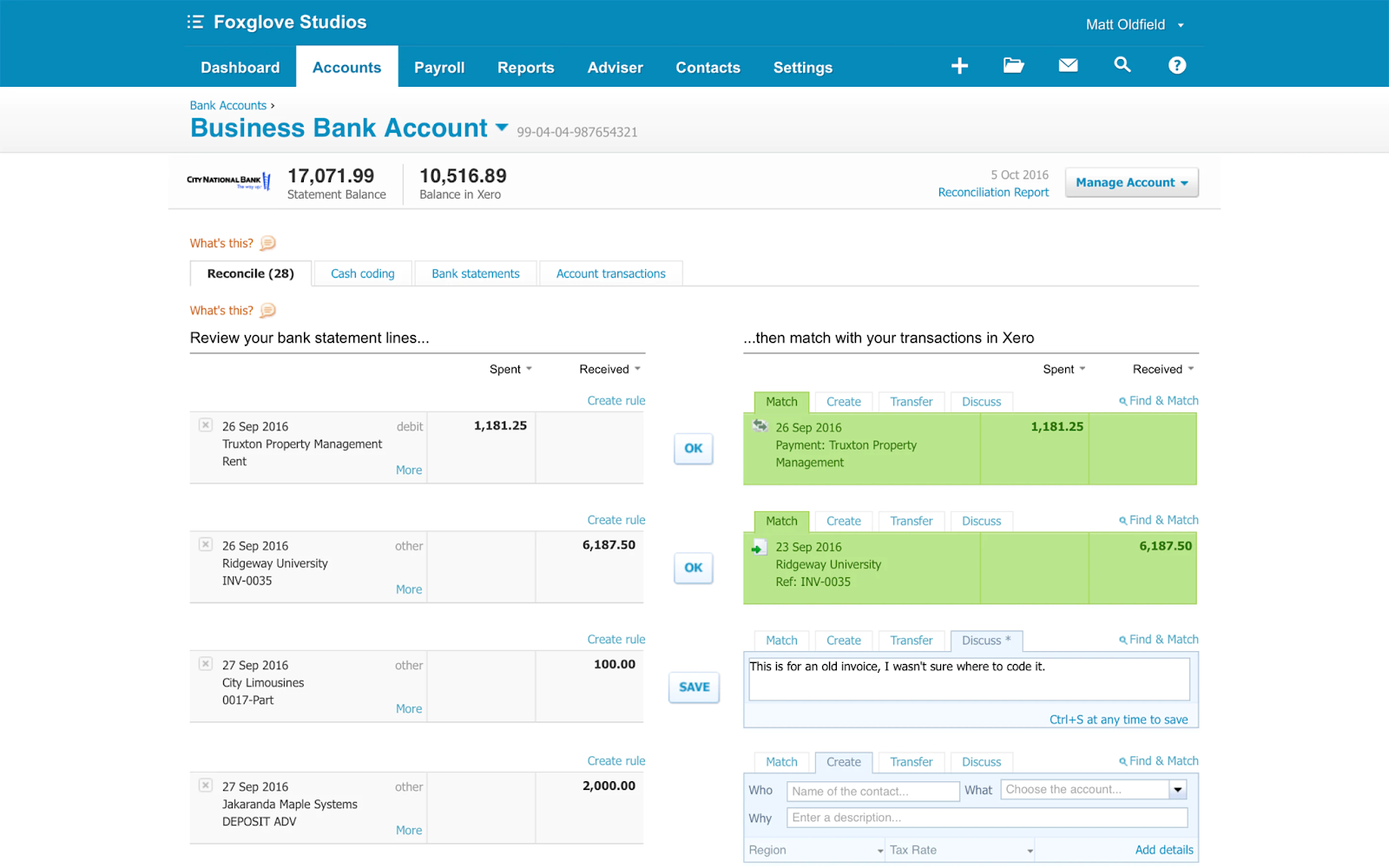The width and height of the screenshot is (1389, 868).
Task: Select the Reconcile (28) tab
Action: tap(251, 273)
